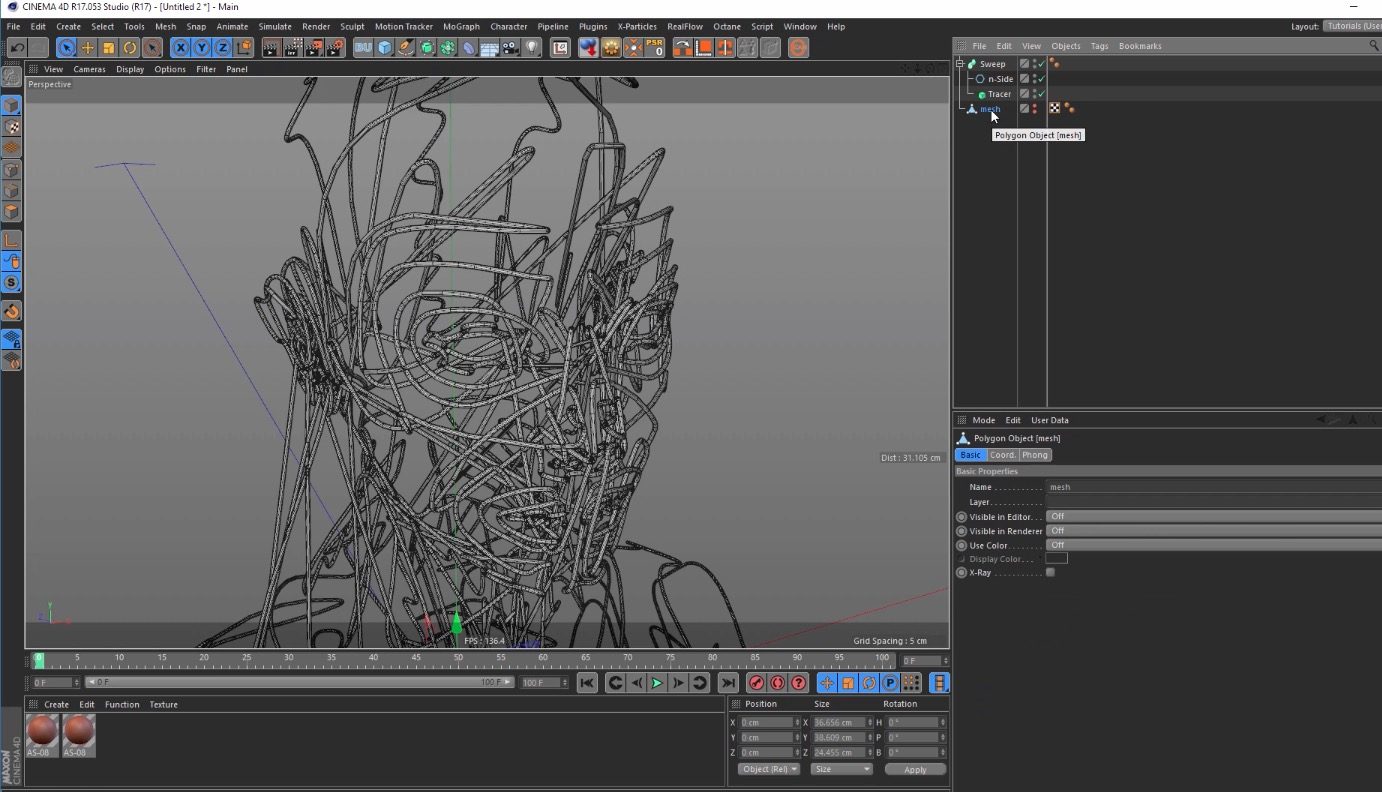
Task: Toggle Parameter keying P button
Action: [x=890, y=683]
